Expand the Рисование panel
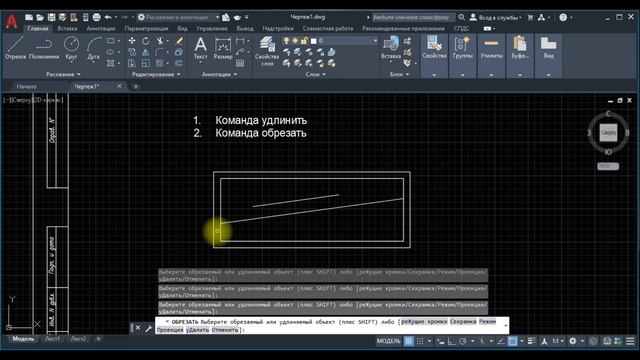The width and height of the screenshot is (640, 360). [63, 74]
